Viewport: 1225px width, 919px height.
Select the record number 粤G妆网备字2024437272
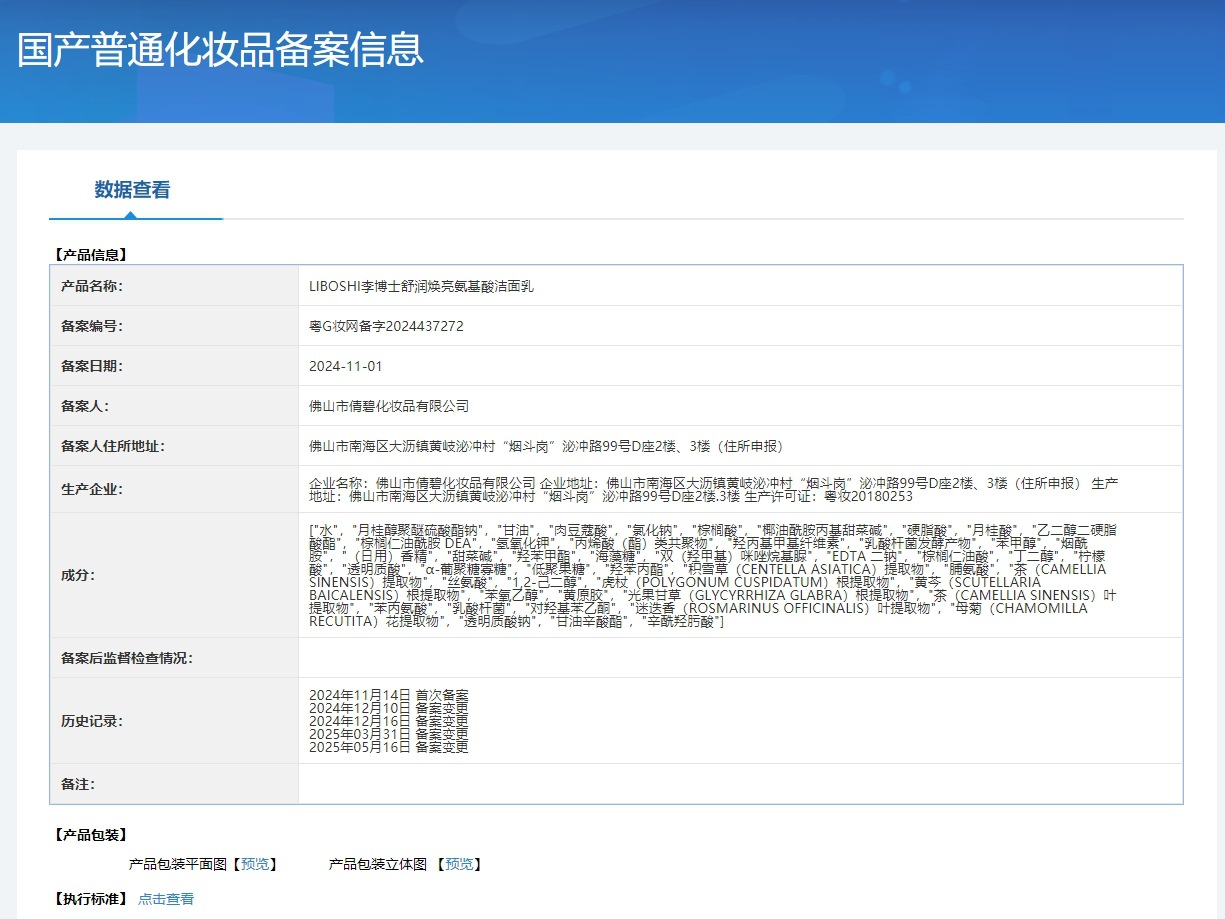386,326
